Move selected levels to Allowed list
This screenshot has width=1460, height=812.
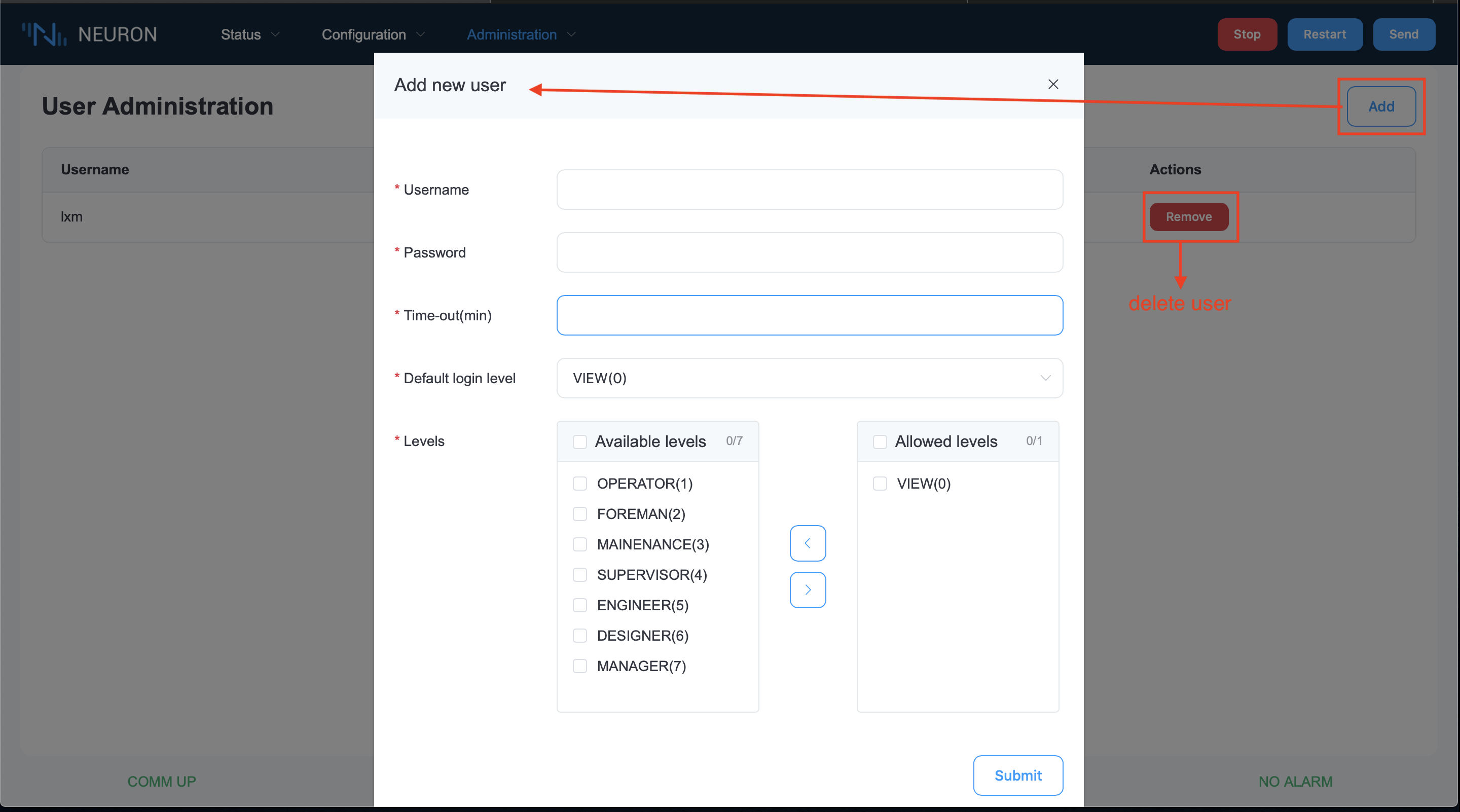[808, 590]
